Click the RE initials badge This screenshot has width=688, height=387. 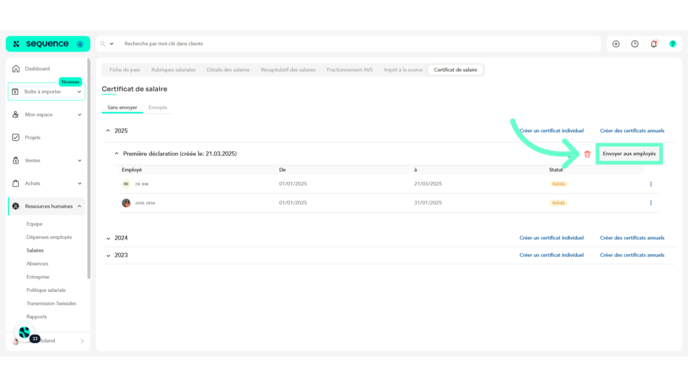point(126,184)
